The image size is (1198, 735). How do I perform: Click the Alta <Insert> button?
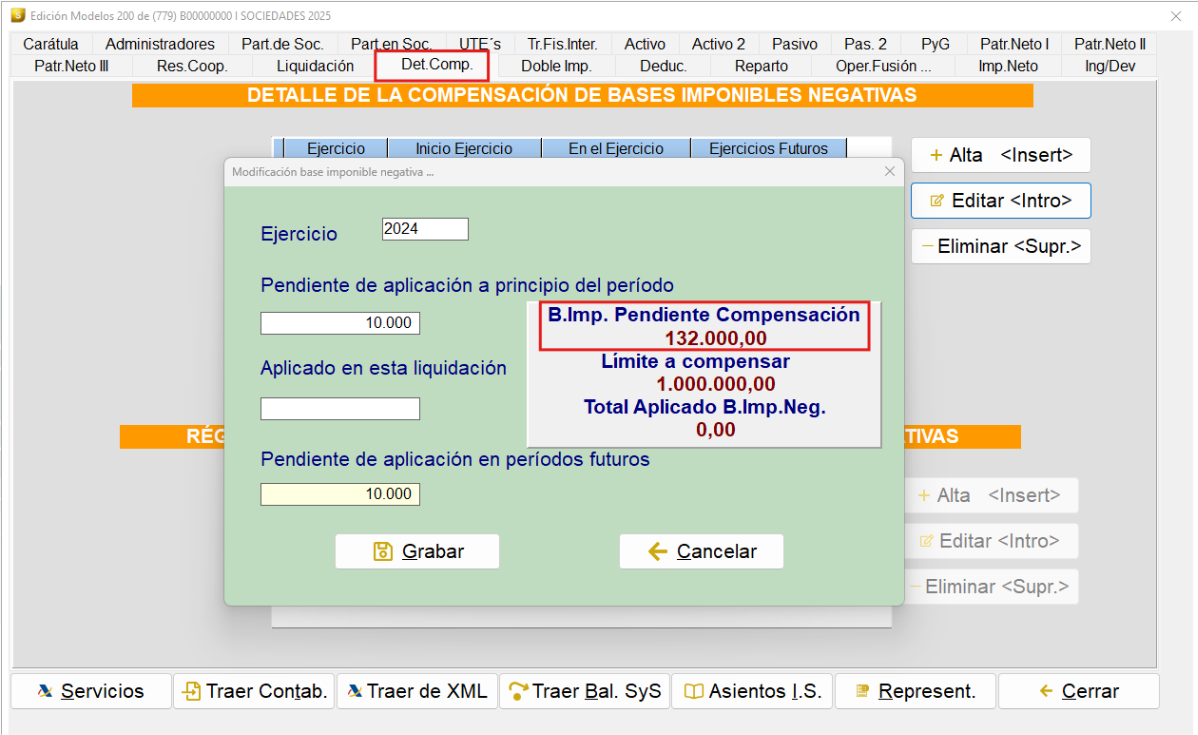tap(1001, 155)
